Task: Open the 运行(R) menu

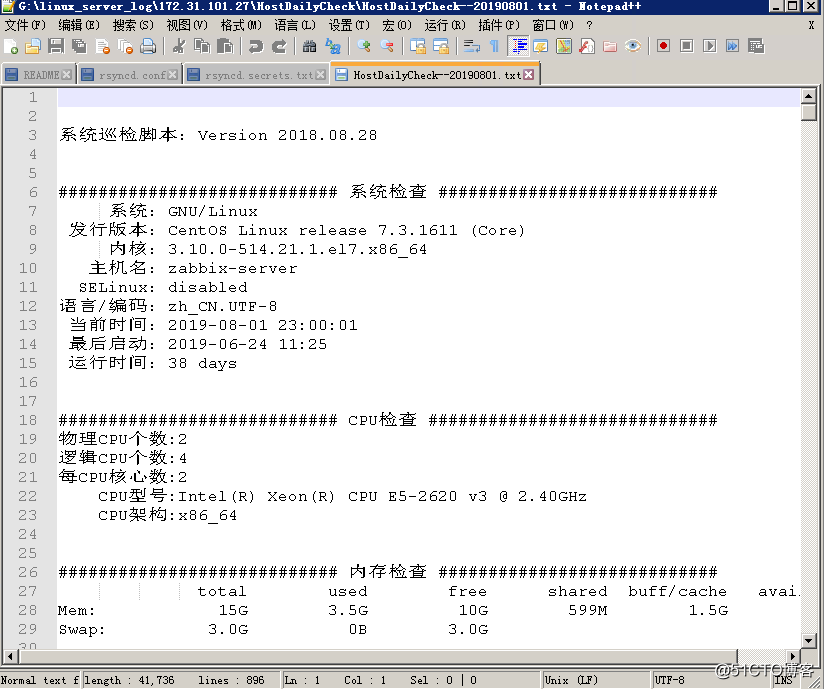Action: coord(445,25)
